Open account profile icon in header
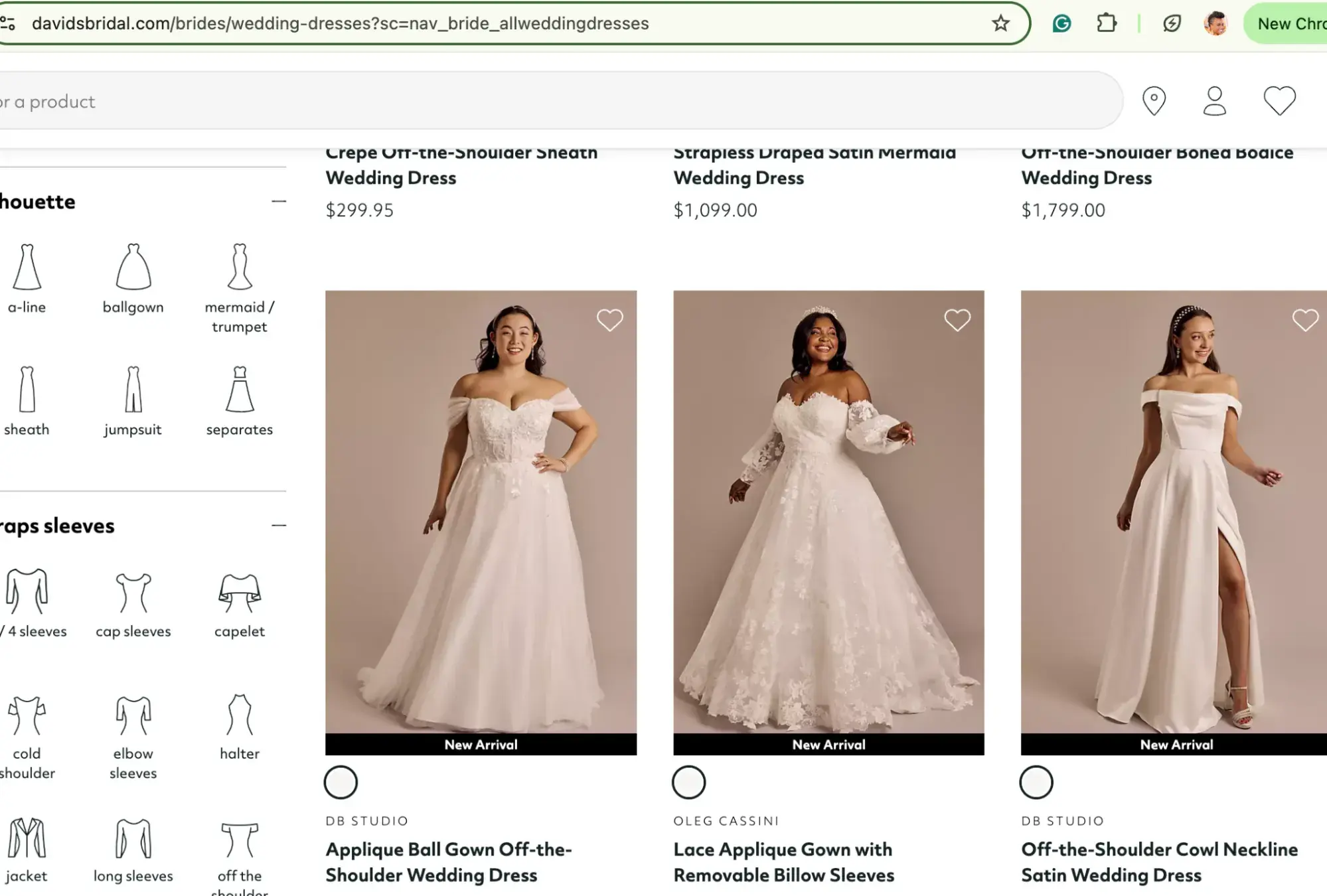 point(1215,101)
